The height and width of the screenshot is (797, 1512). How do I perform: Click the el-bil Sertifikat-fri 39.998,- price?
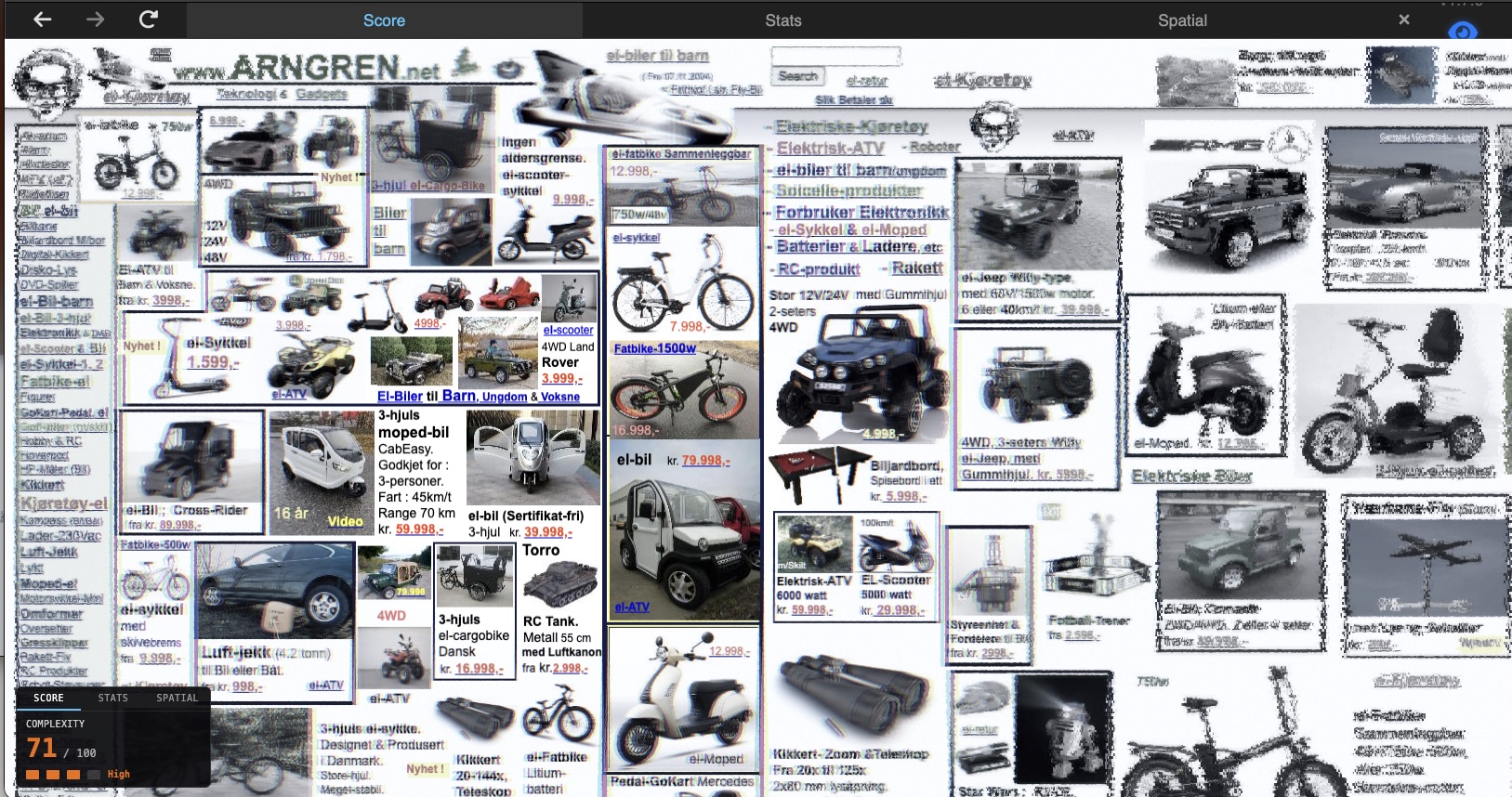click(548, 532)
